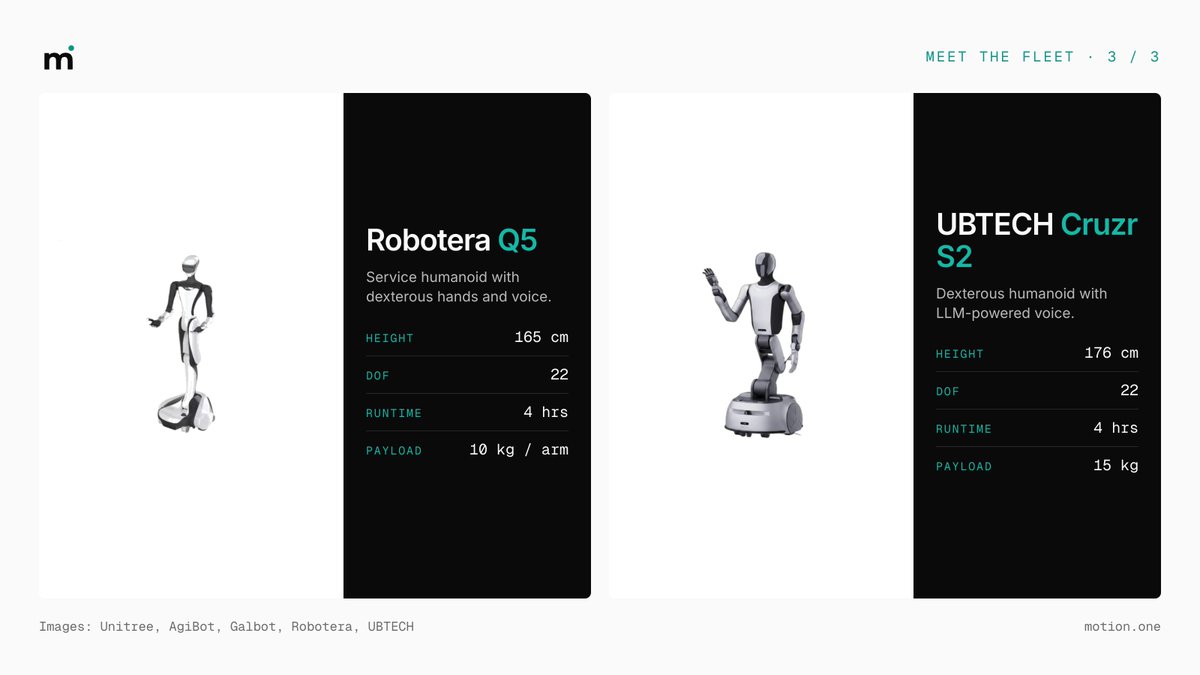
Task: Click Robotera Q5 DOF label
Action: pyautogui.click(x=378, y=376)
